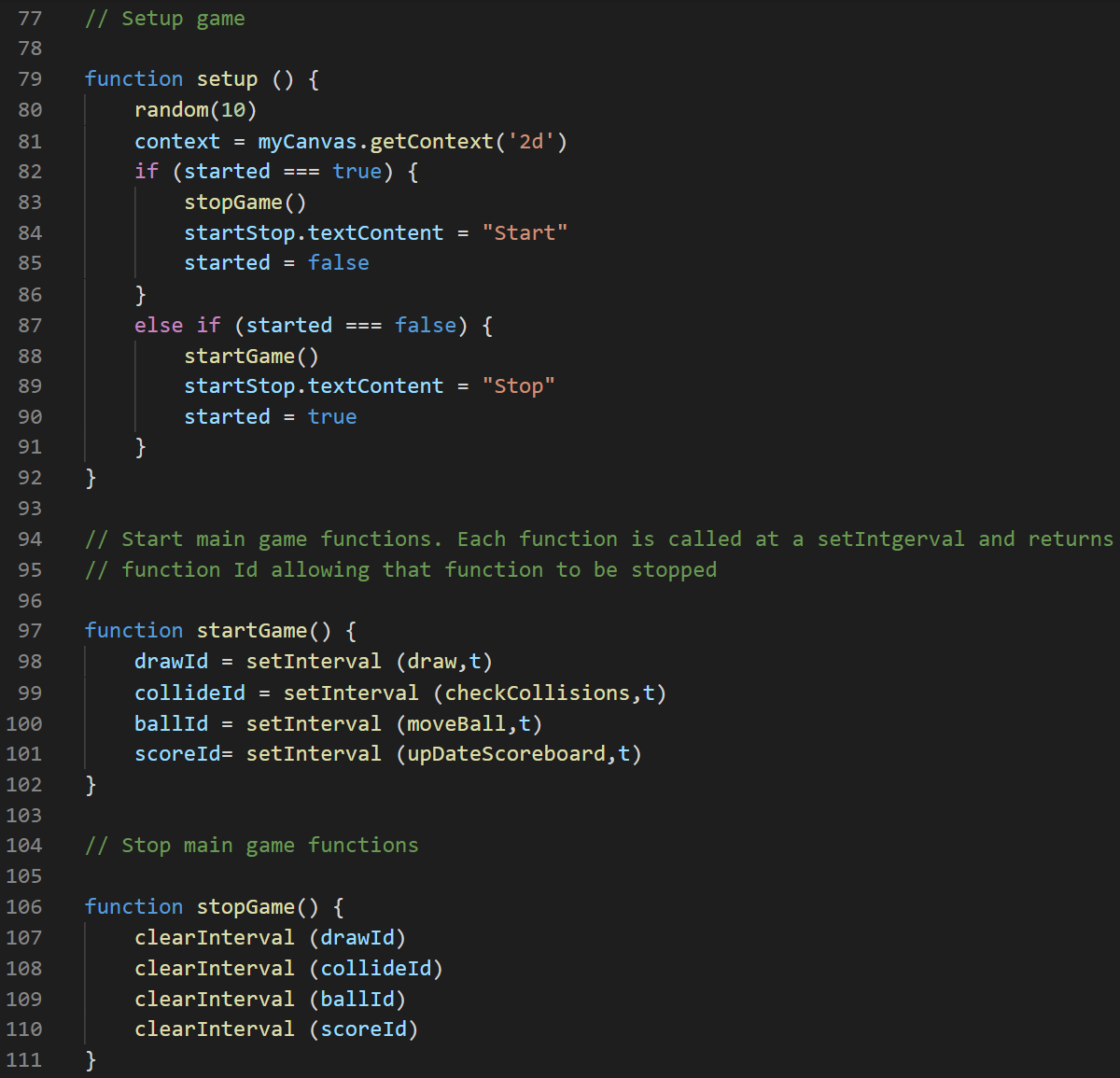
Task: Click the drawId variable on line 98
Action: point(171,662)
